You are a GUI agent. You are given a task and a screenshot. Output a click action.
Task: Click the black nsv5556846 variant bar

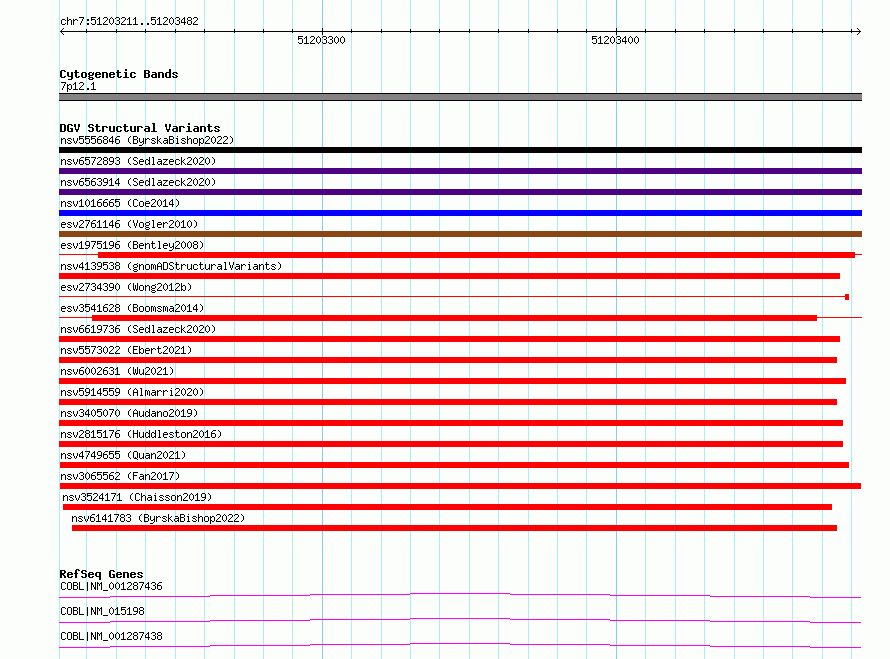460,150
